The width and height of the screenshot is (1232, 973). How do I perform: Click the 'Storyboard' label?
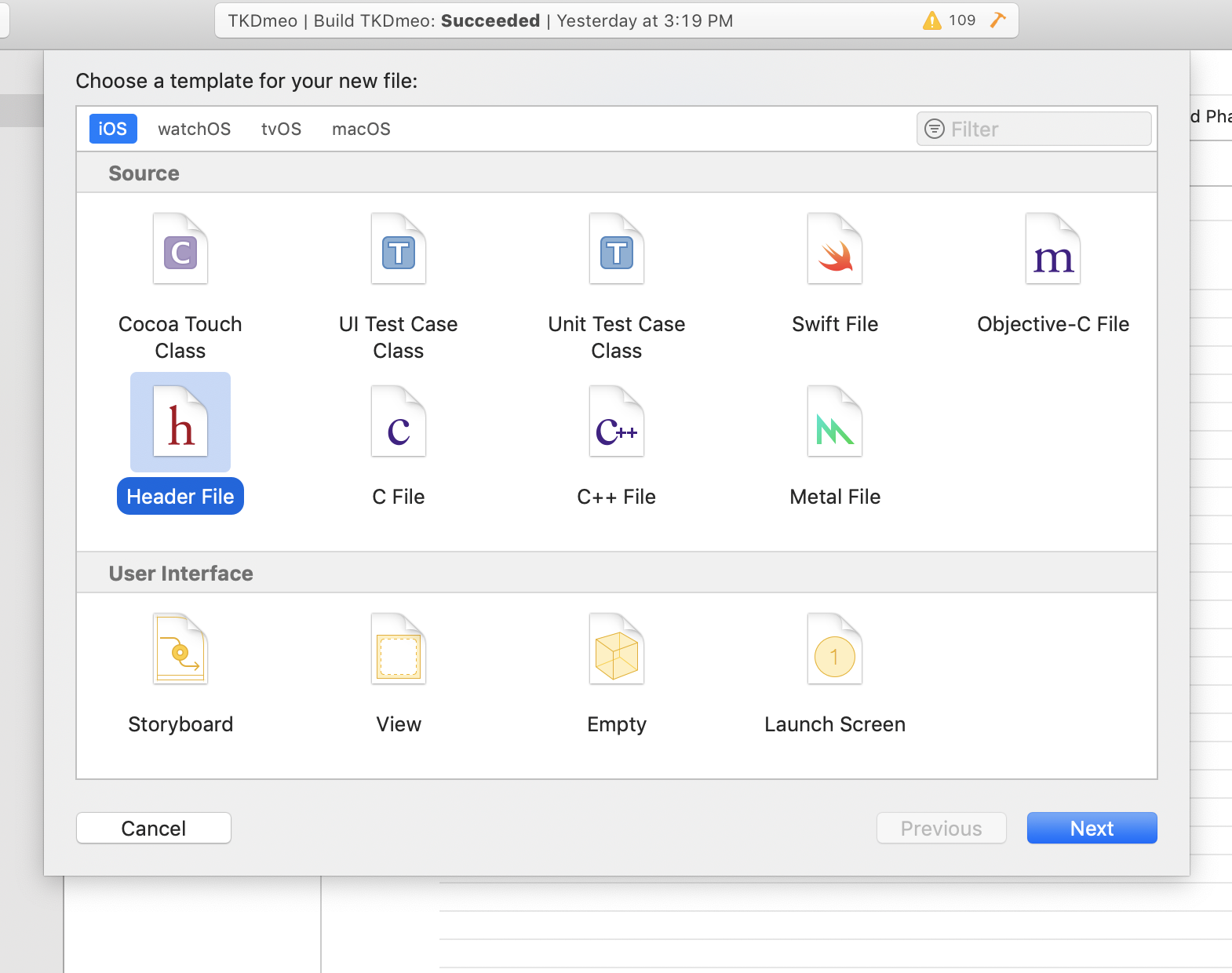[180, 724]
